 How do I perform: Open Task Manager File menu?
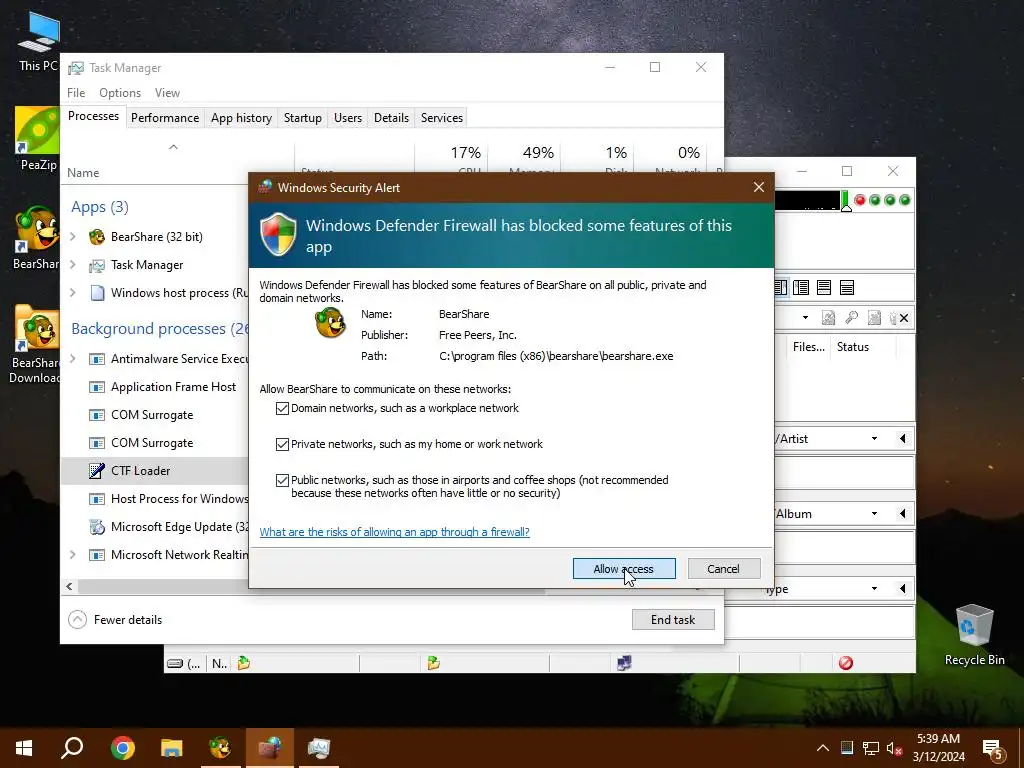click(x=76, y=93)
